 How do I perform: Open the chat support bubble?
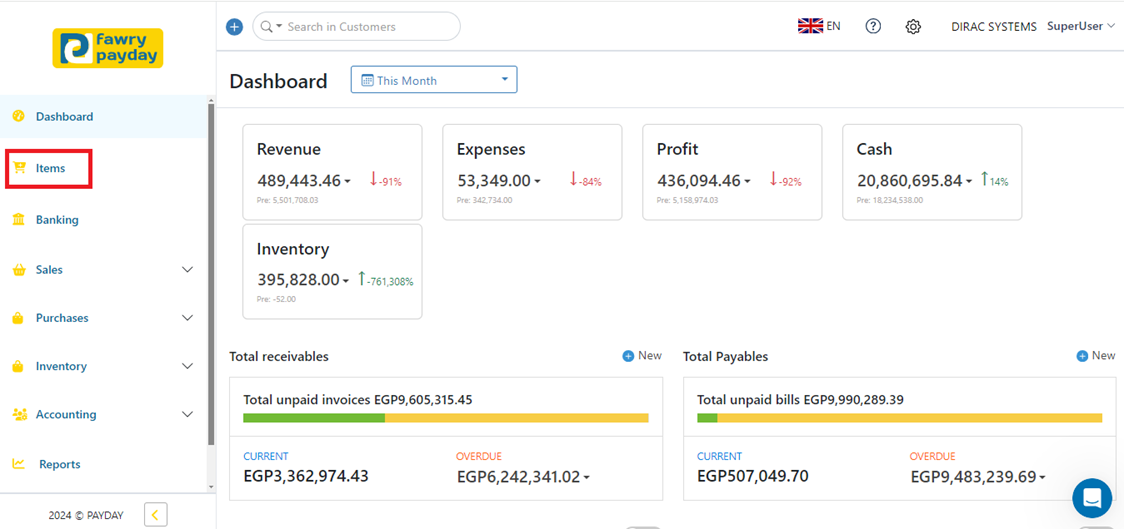[x=1091, y=497]
